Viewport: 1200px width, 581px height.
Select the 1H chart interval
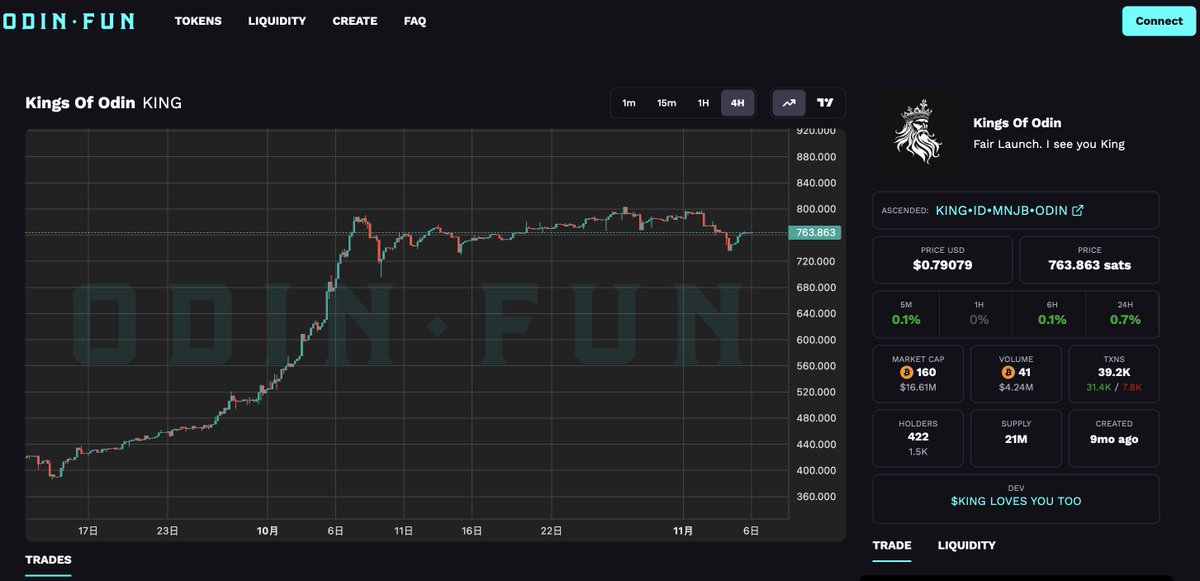click(x=703, y=103)
